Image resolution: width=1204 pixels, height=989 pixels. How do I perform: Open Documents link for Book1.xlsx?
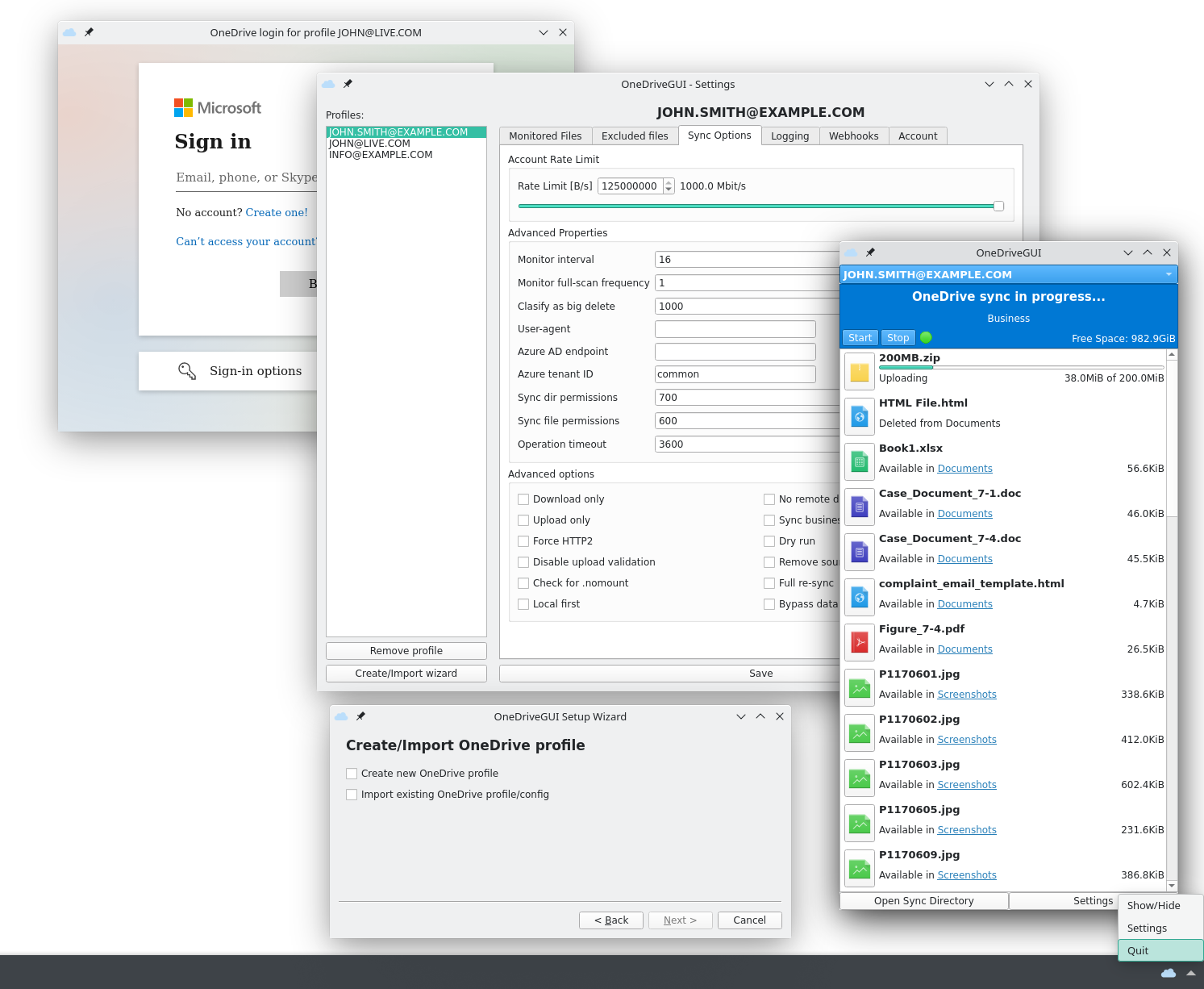964,468
